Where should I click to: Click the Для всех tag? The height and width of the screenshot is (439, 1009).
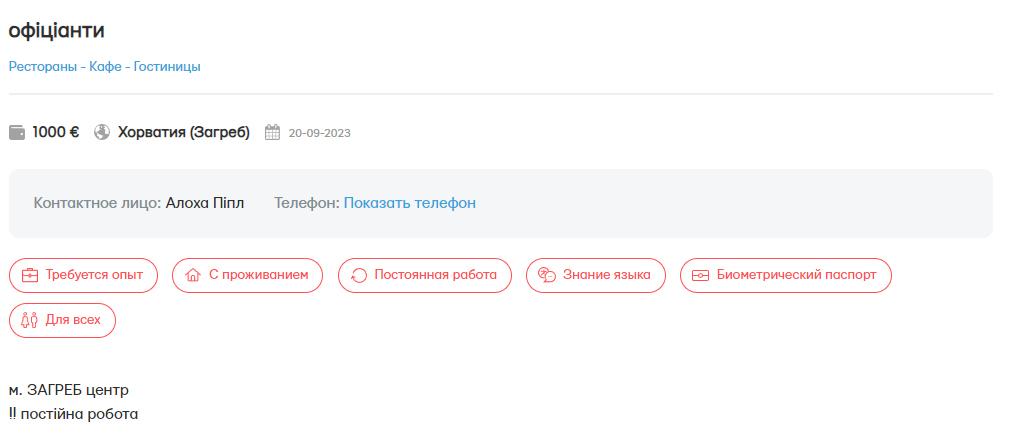coord(62,320)
